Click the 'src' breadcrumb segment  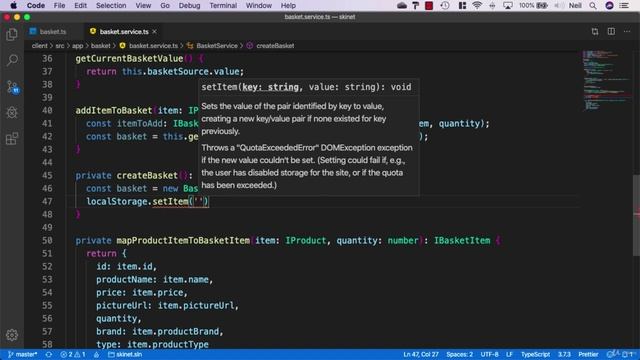point(60,46)
